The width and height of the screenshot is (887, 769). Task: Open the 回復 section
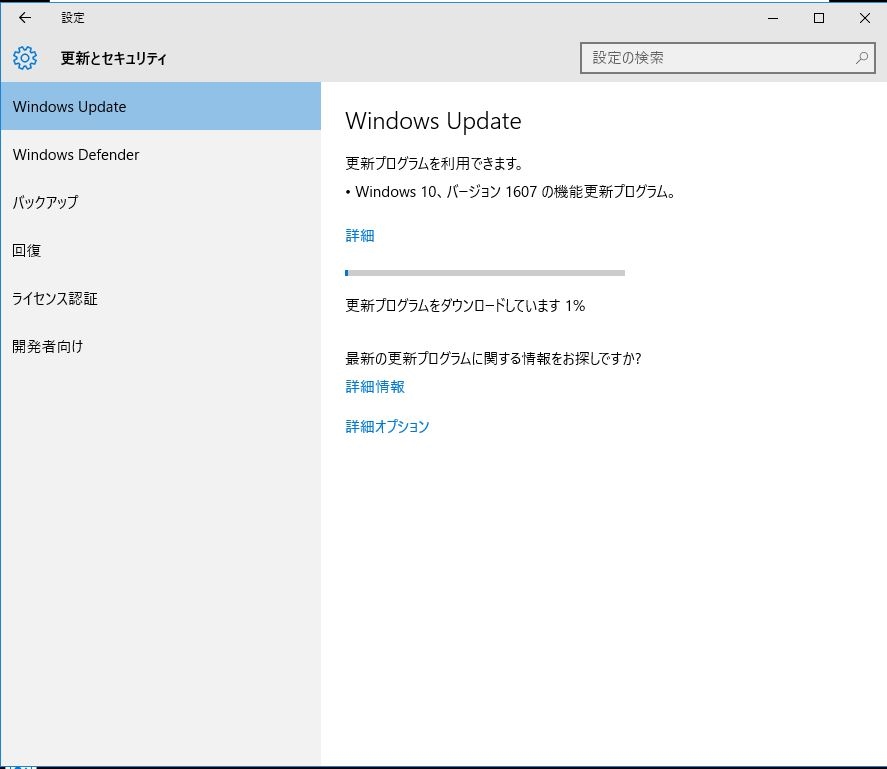click(161, 250)
